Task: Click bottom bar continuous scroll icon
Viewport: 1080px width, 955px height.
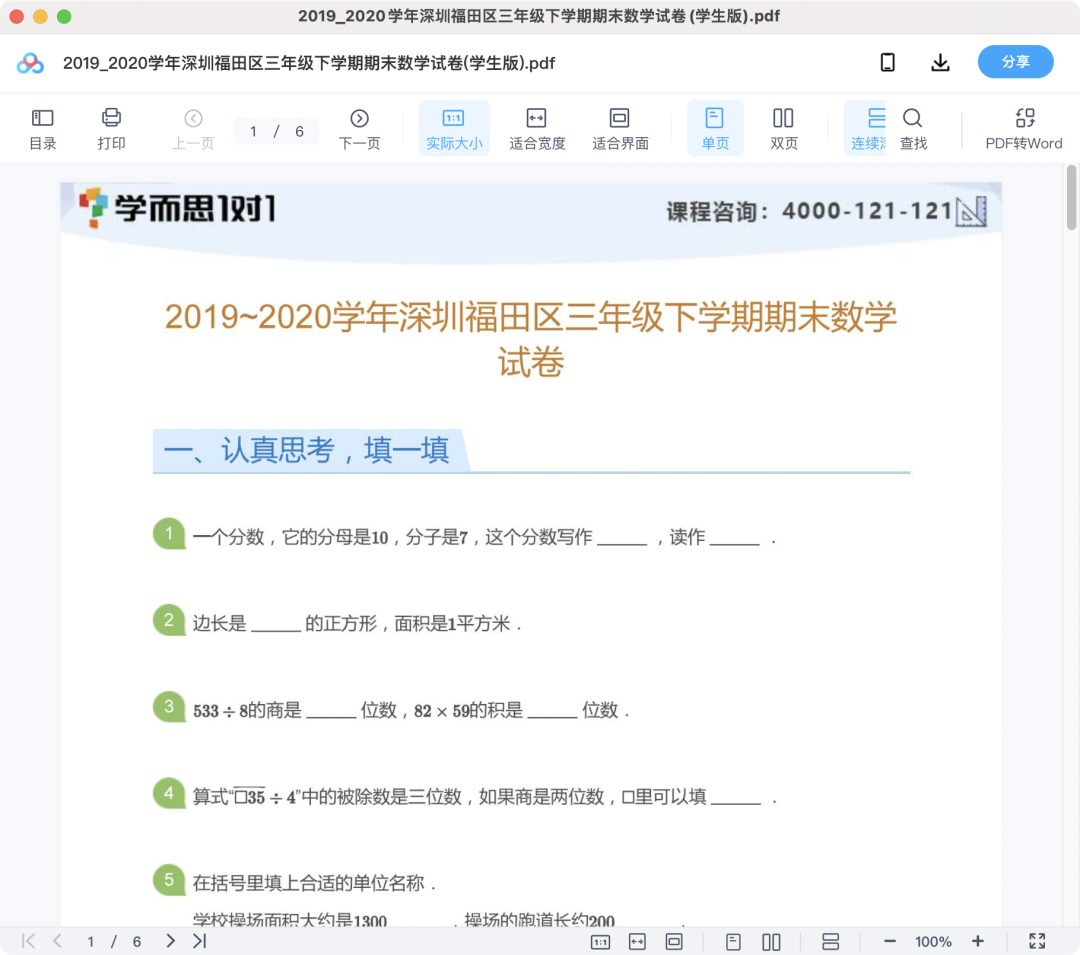Action: (831, 942)
